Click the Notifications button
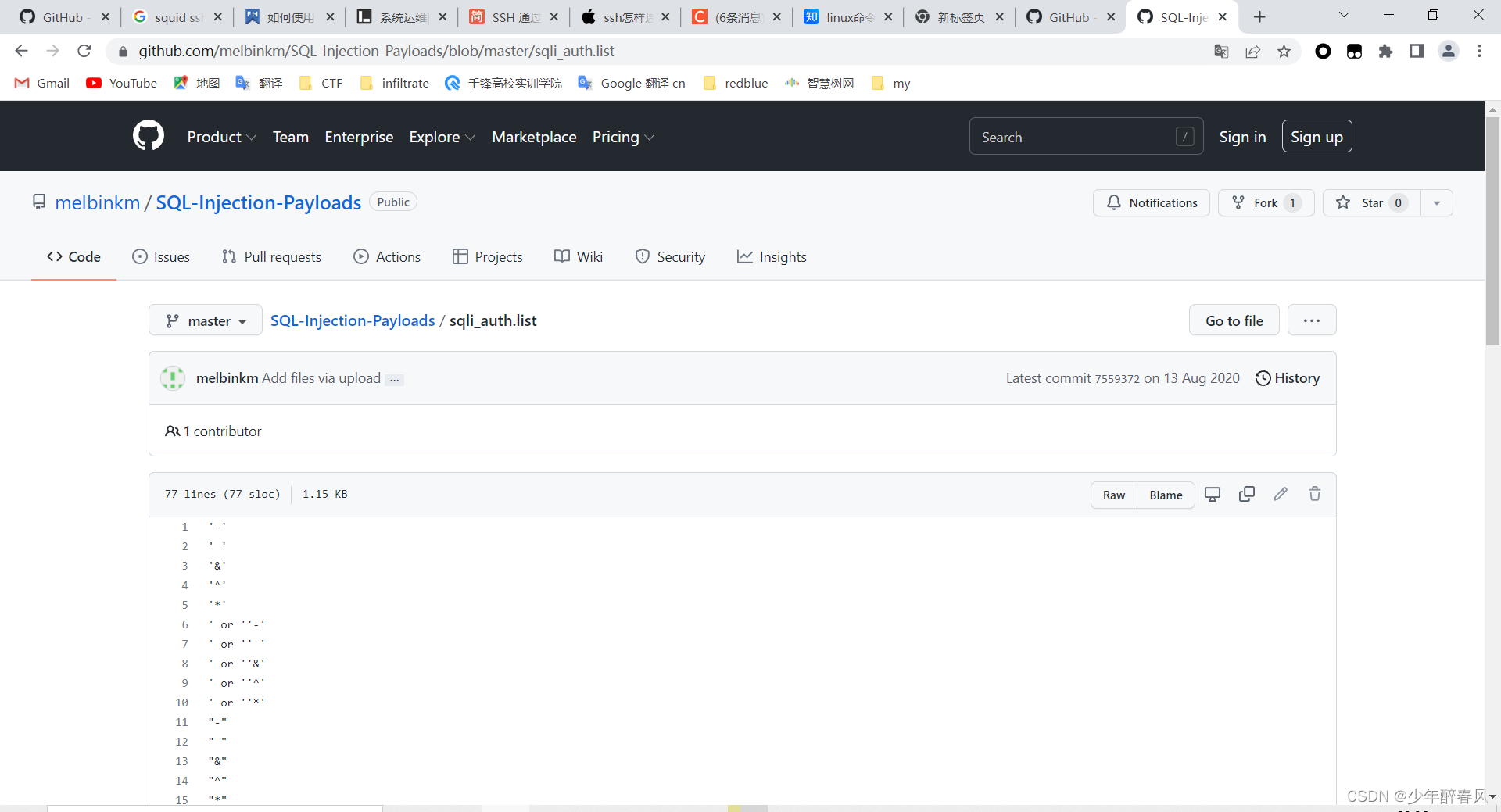The height and width of the screenshot is (812, 1501). [1152, 202]
